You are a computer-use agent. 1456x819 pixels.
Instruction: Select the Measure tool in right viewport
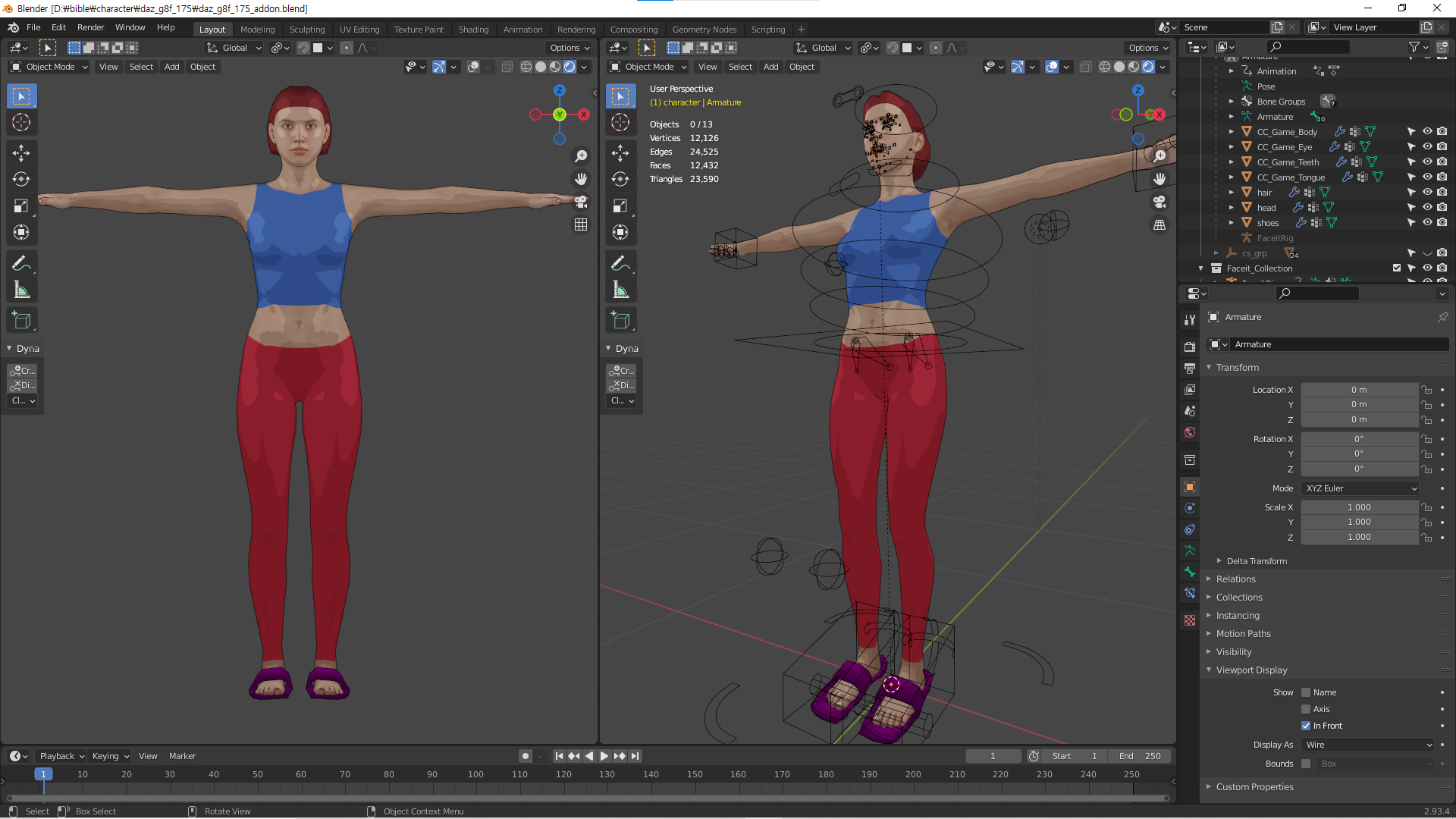pos(620,290)
